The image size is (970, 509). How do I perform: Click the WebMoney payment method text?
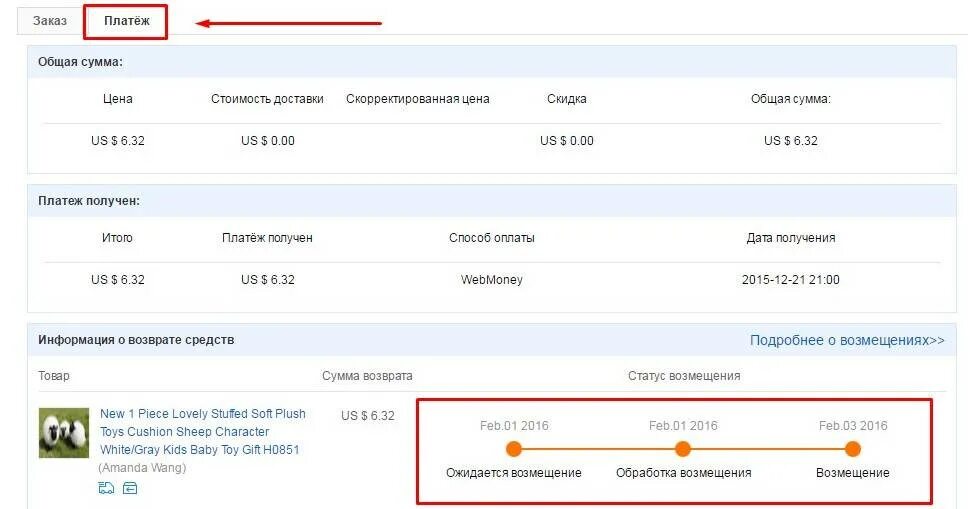point(491,280)
